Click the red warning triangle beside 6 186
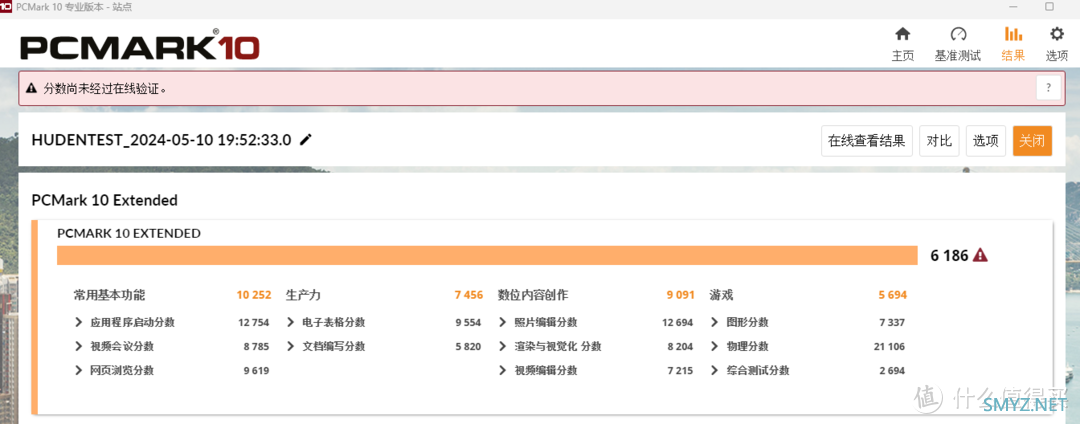 (x=980, y=255)
